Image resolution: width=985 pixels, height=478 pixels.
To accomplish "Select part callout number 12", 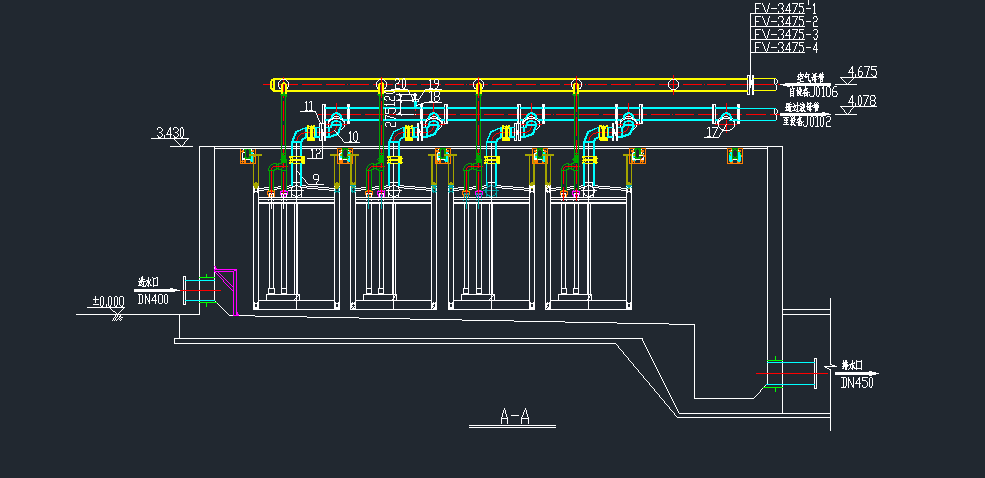I will (x=316, y=153).
